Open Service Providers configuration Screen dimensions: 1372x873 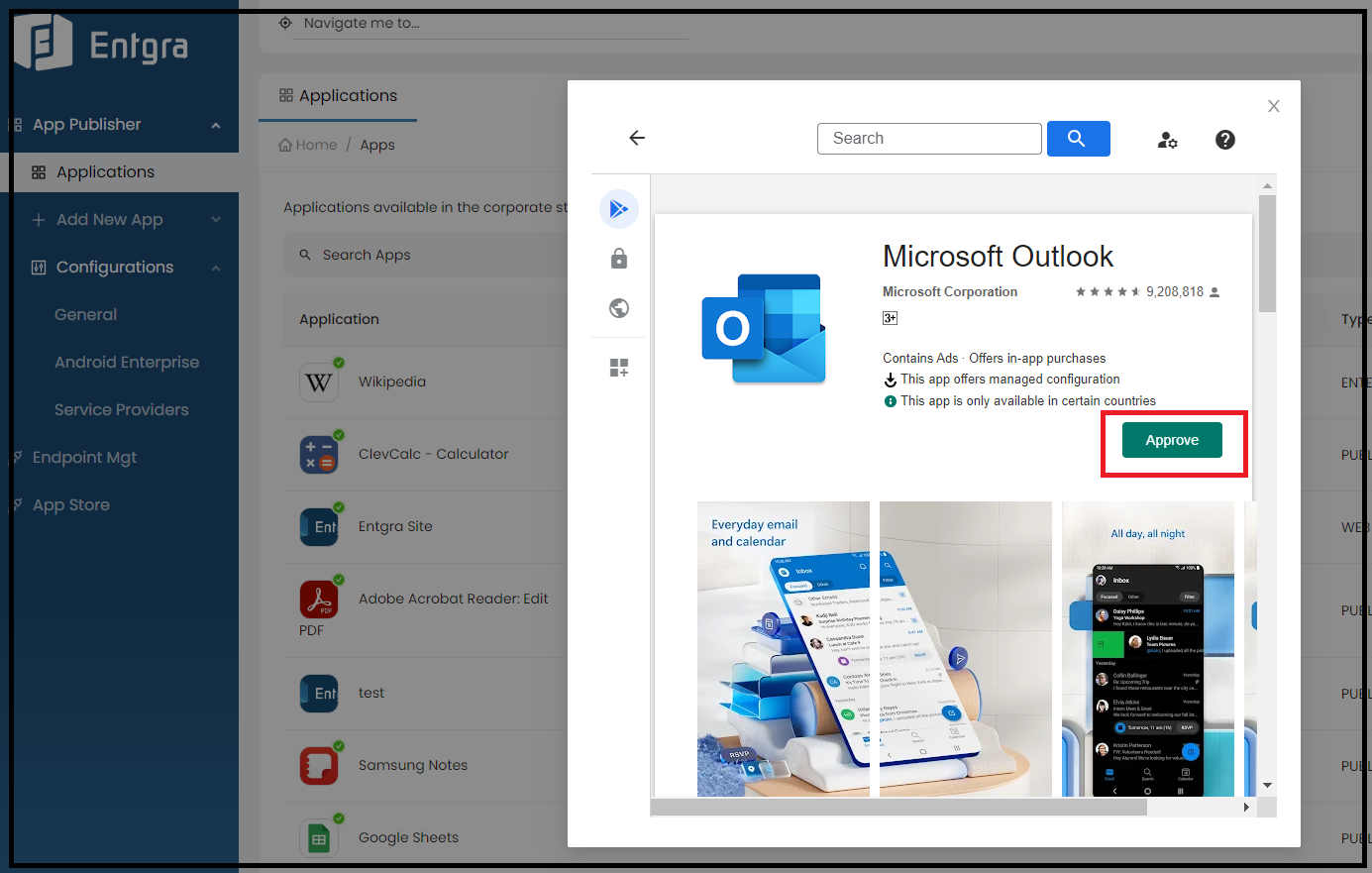[x=121, y=410]
